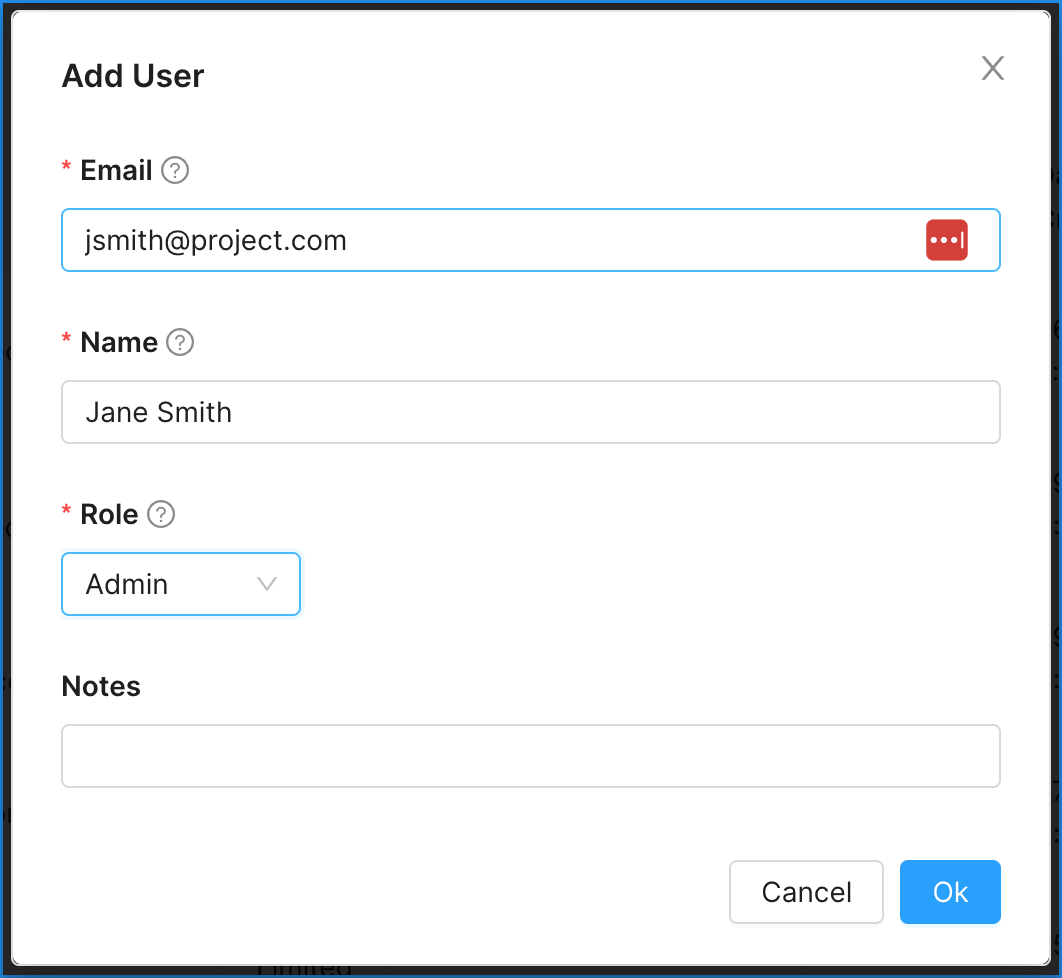This screenshot has height=978, width=1062.
Task: Click the Add User dialog title
Action: click(x=133, y=75)
